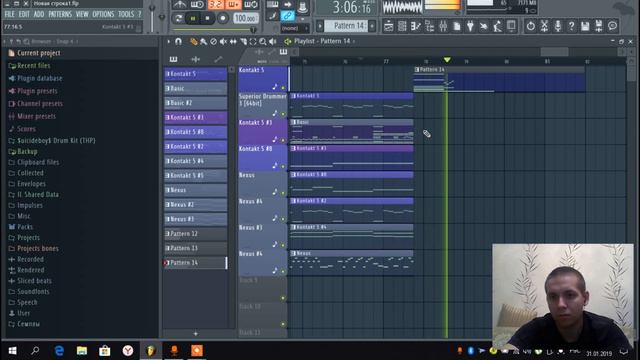Expand the Packs folder in browser
The height and width of the screenshot is (360, 640).
tap(25, 227)
